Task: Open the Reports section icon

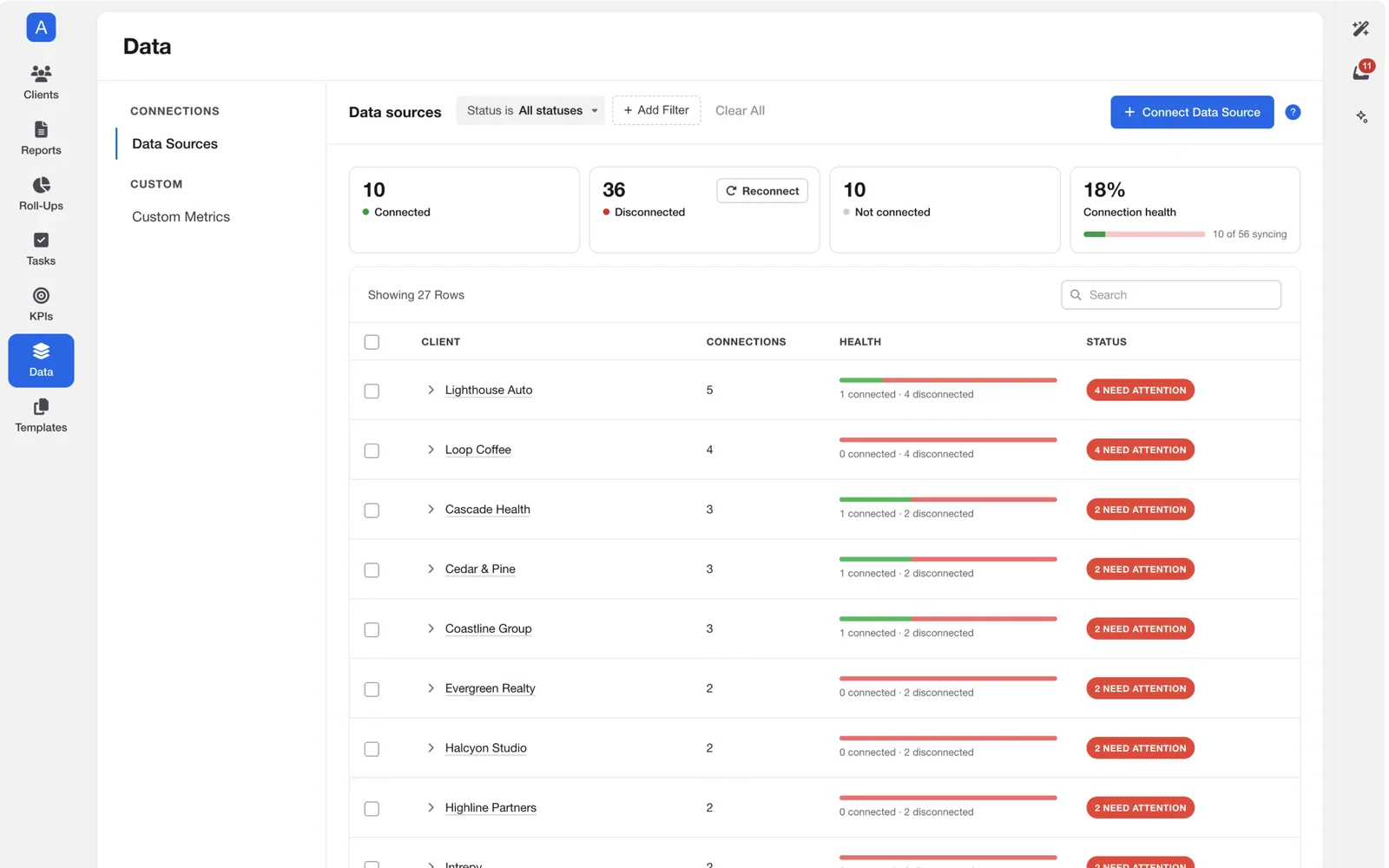Action: (41, 129)
